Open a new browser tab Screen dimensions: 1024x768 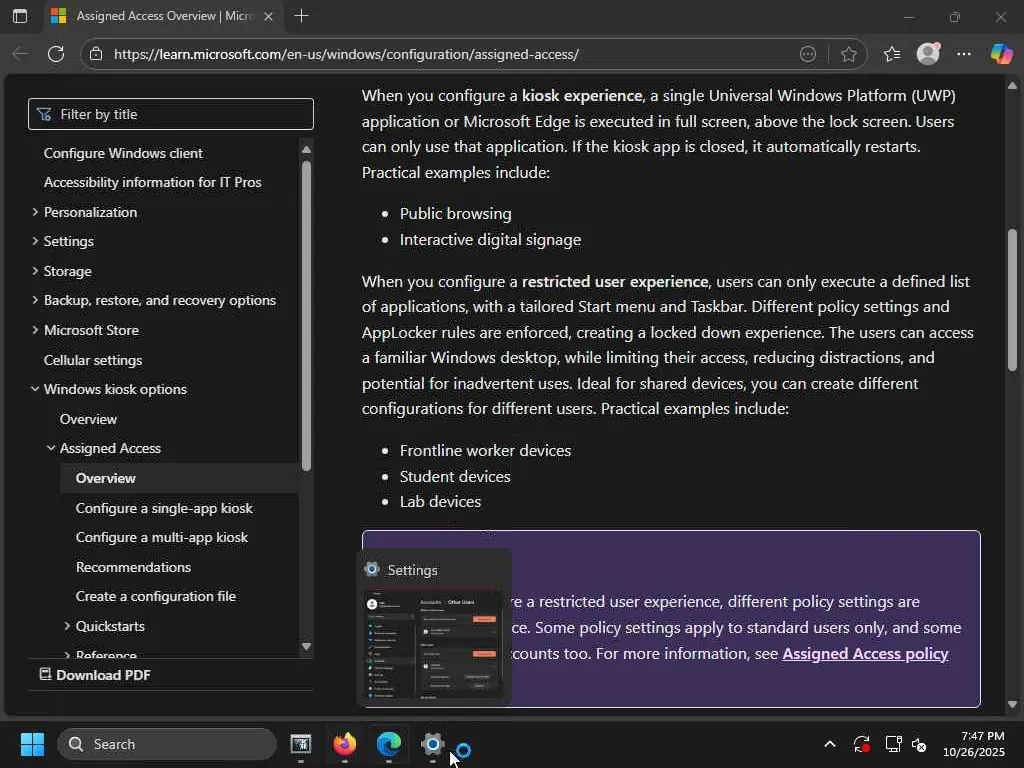click(301, 16)
